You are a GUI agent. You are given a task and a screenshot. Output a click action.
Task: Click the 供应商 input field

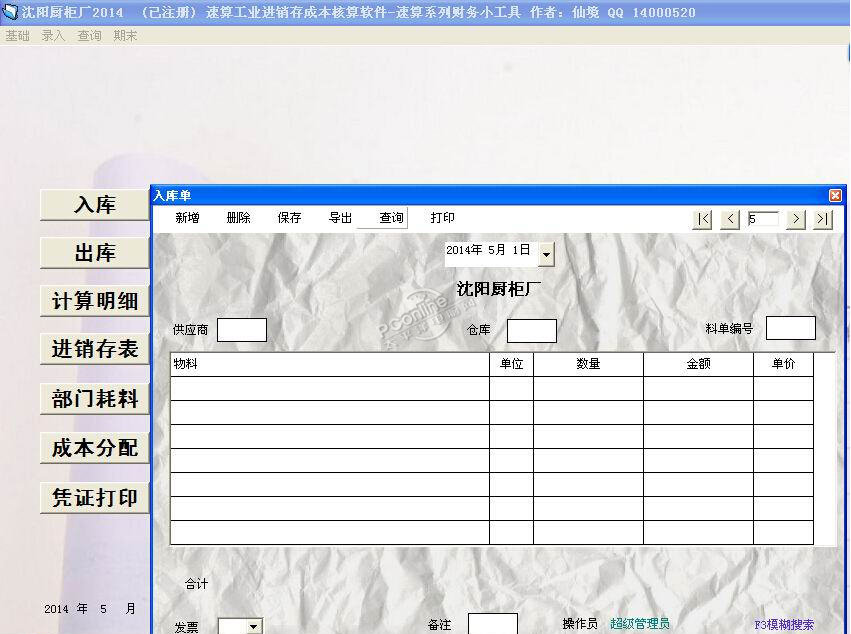tap(242, 330)
